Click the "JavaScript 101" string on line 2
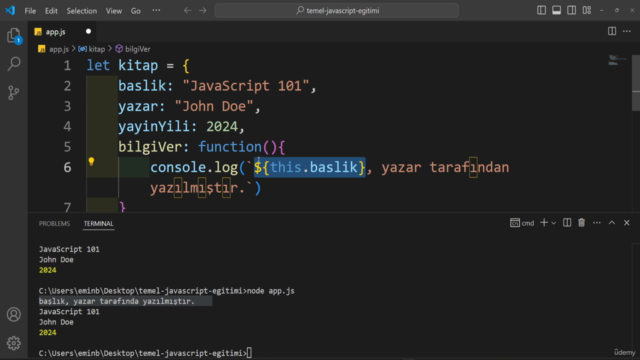Viewport: 640px width, 360px height. coord(246,86)
